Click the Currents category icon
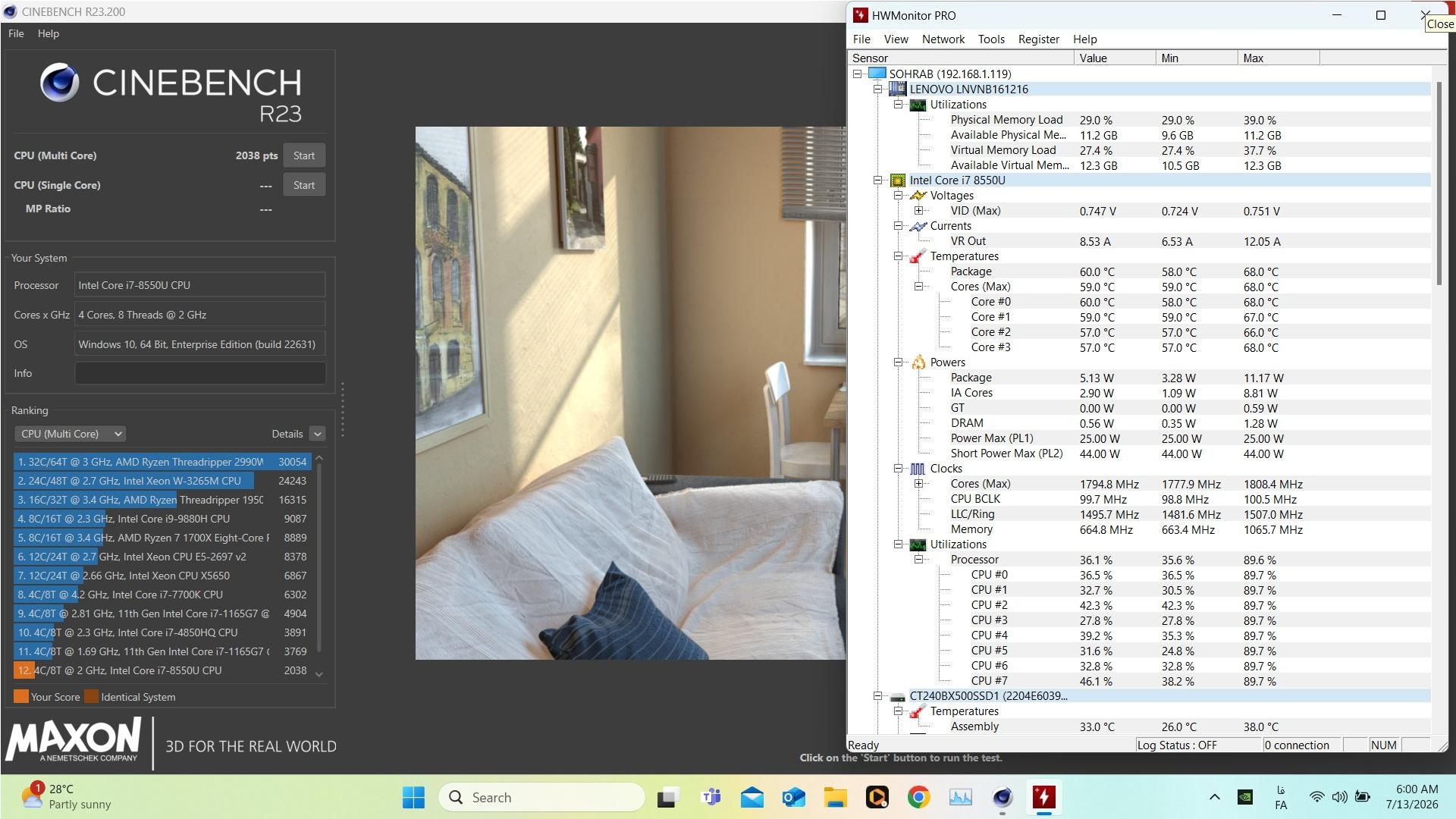Image resolution: width=1456 pixels, height=819 pixels. pos(918,226)
